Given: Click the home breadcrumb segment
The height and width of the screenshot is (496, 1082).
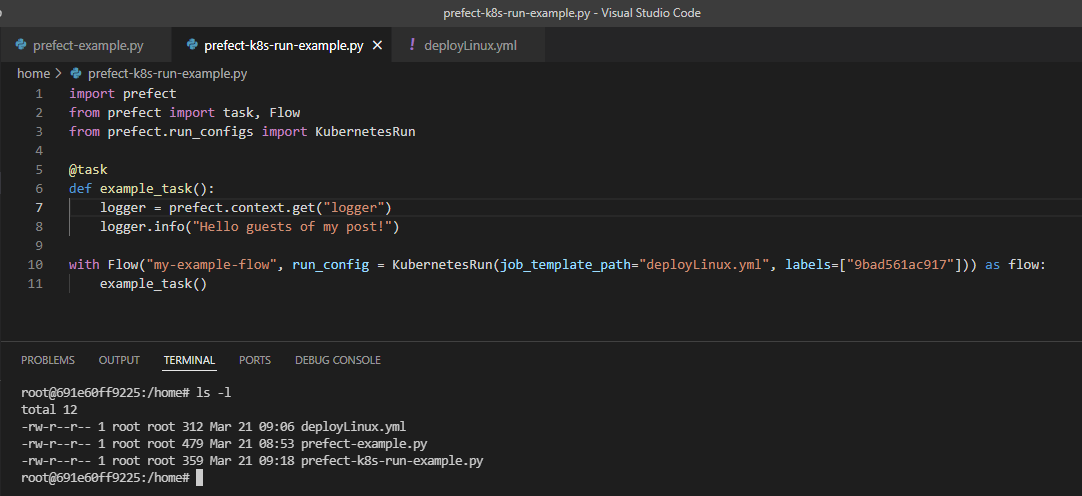Looking at the screenshot, I should 33,73.
